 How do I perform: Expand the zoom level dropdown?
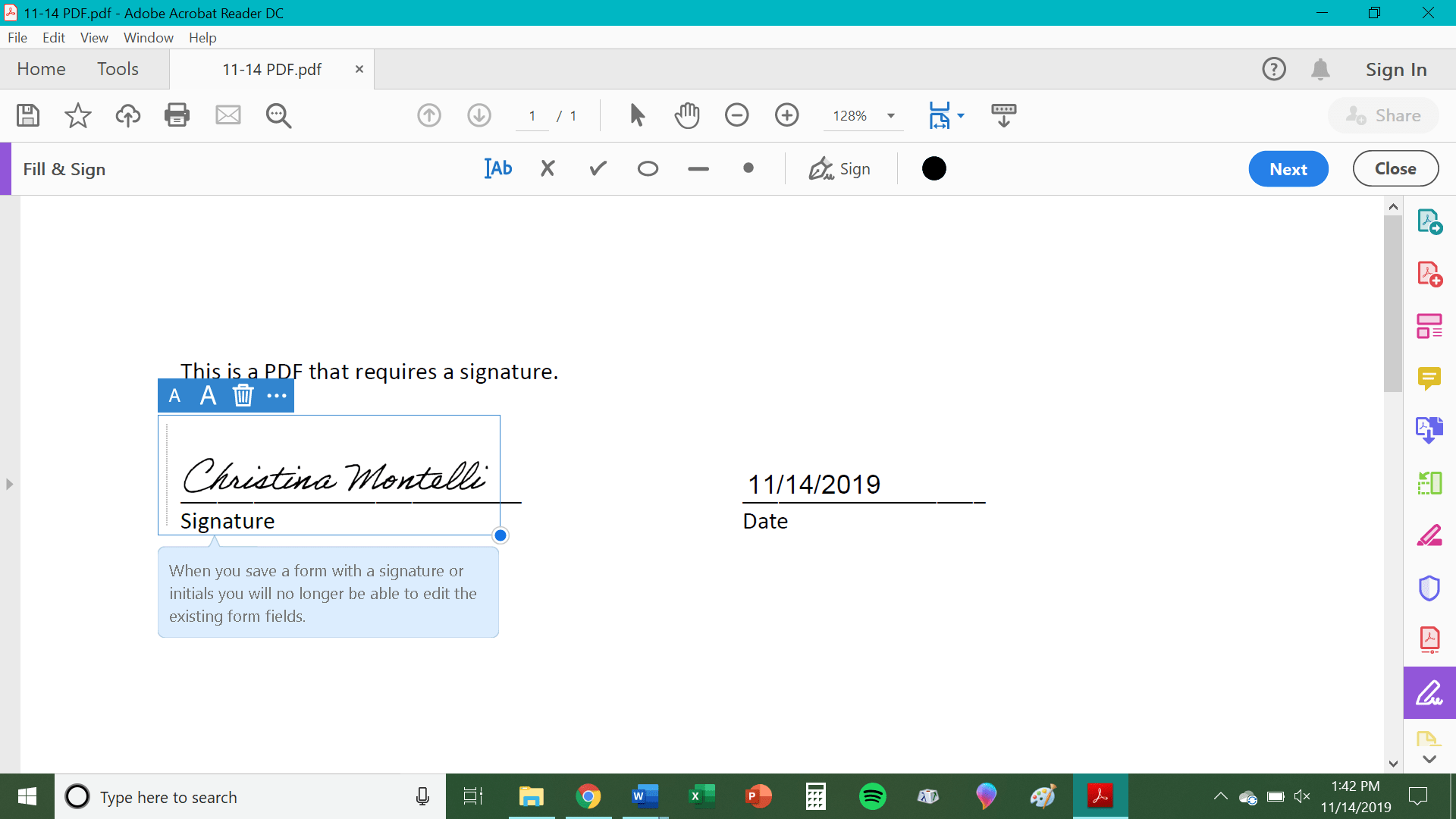click(891, 116)
